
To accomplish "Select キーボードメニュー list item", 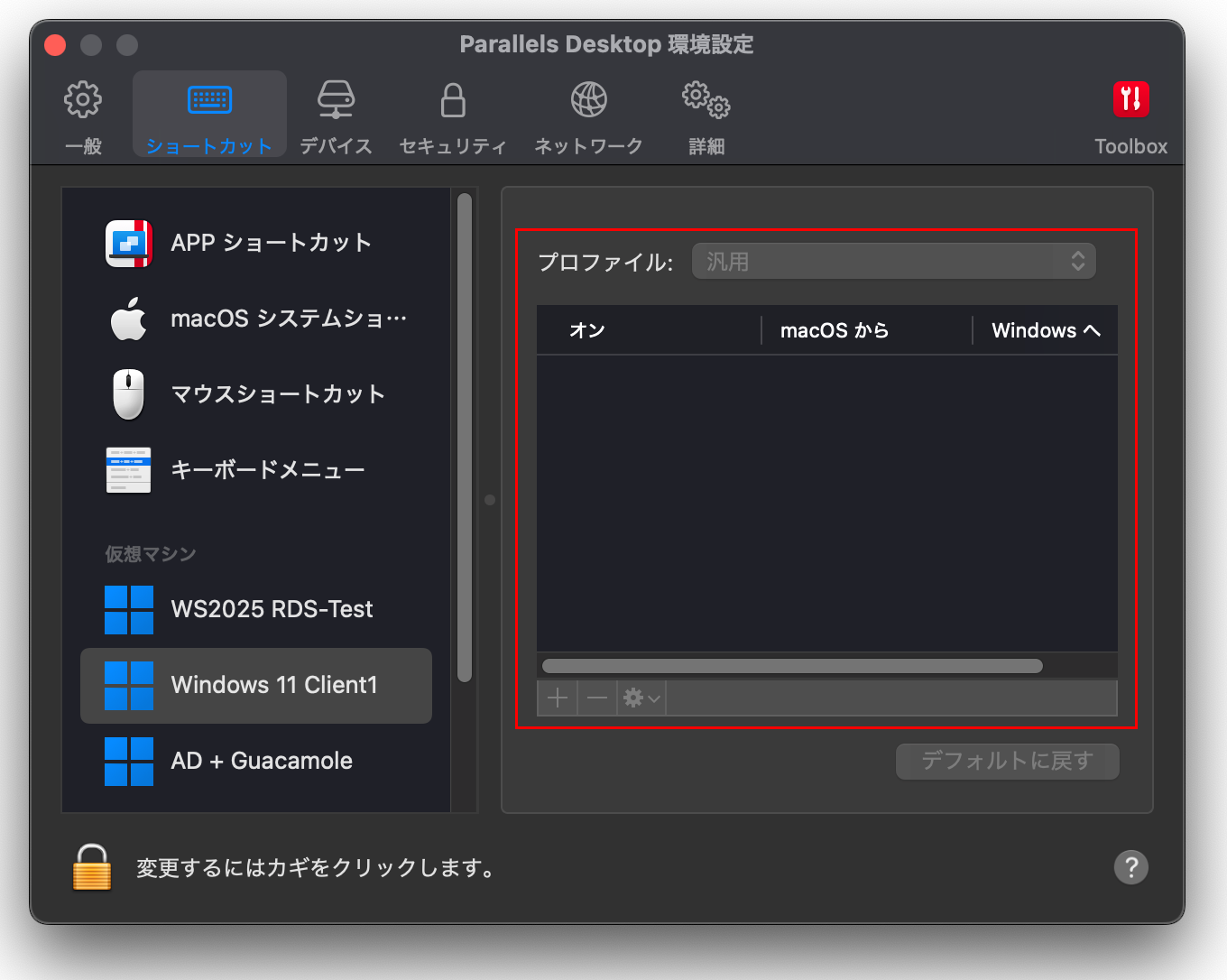I will click(x=256, y=470).
